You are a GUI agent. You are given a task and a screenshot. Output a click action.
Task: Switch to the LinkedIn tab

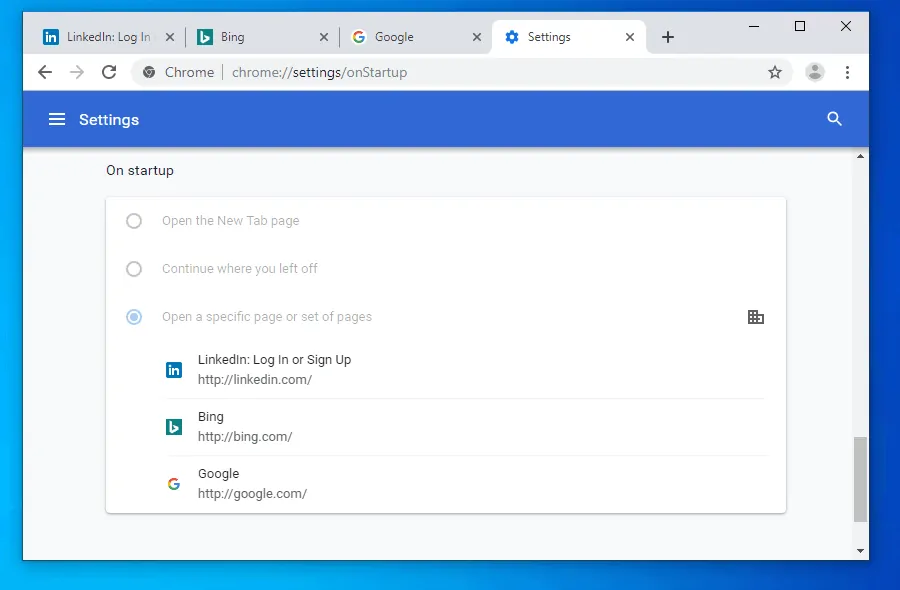[x=100, y=37]
